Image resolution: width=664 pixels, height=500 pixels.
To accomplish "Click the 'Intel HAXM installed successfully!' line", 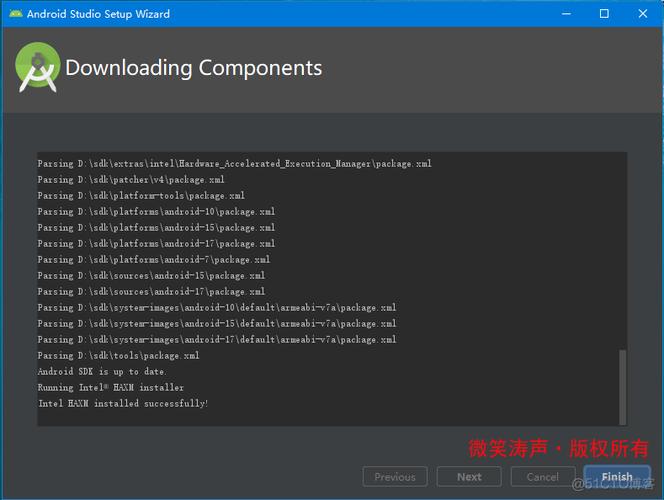I will pos(123,404).
